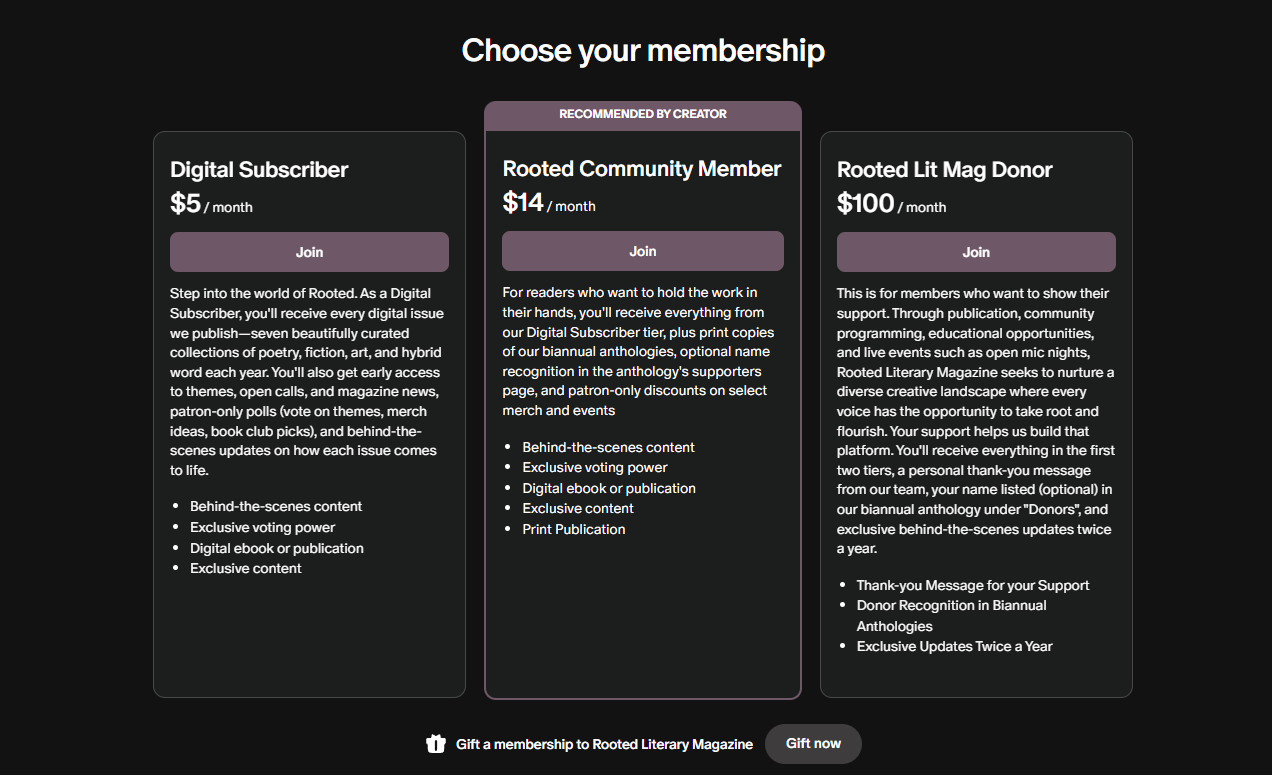This screenshot has height=775, width=1272.
Task: Click Thank-you Message for your Support benefit
Action: pyautogui.click(x=972, y=585)
